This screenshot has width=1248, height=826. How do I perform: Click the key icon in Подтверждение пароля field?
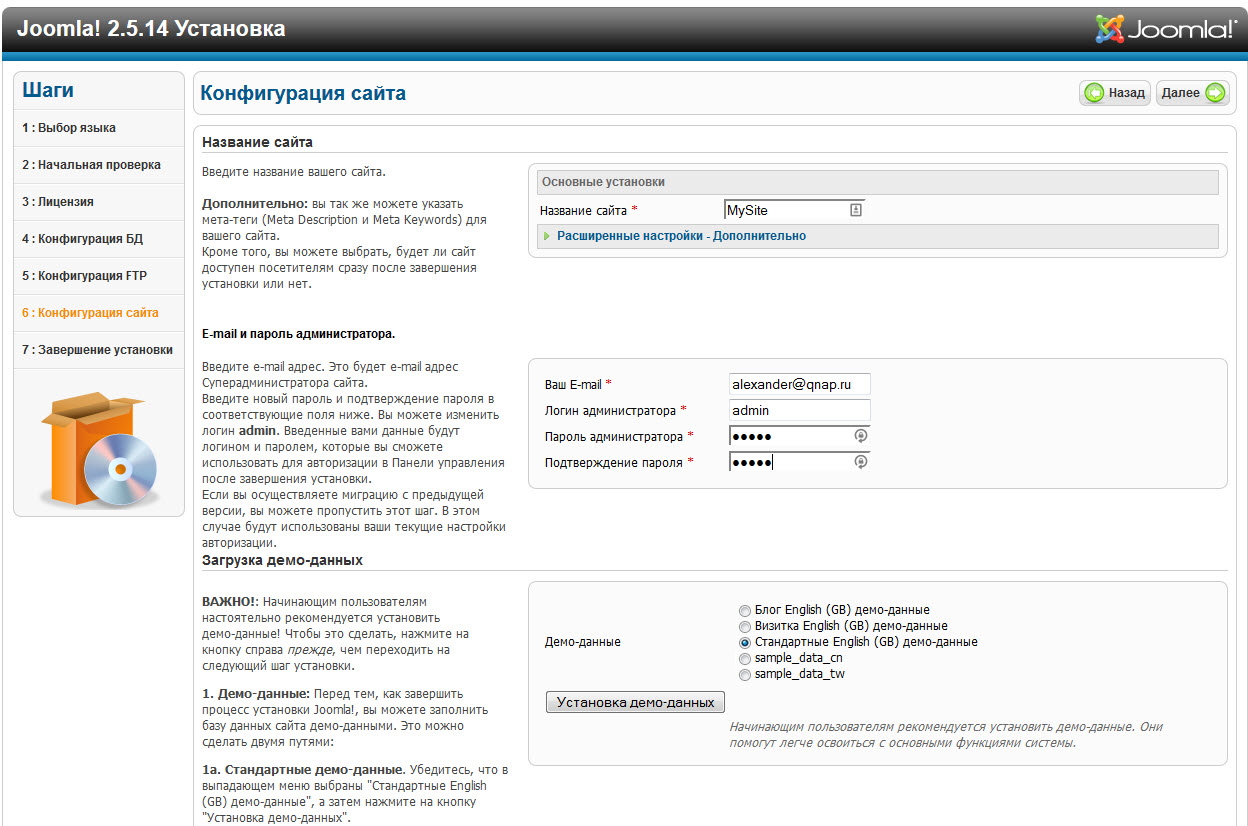click(861, 462)
